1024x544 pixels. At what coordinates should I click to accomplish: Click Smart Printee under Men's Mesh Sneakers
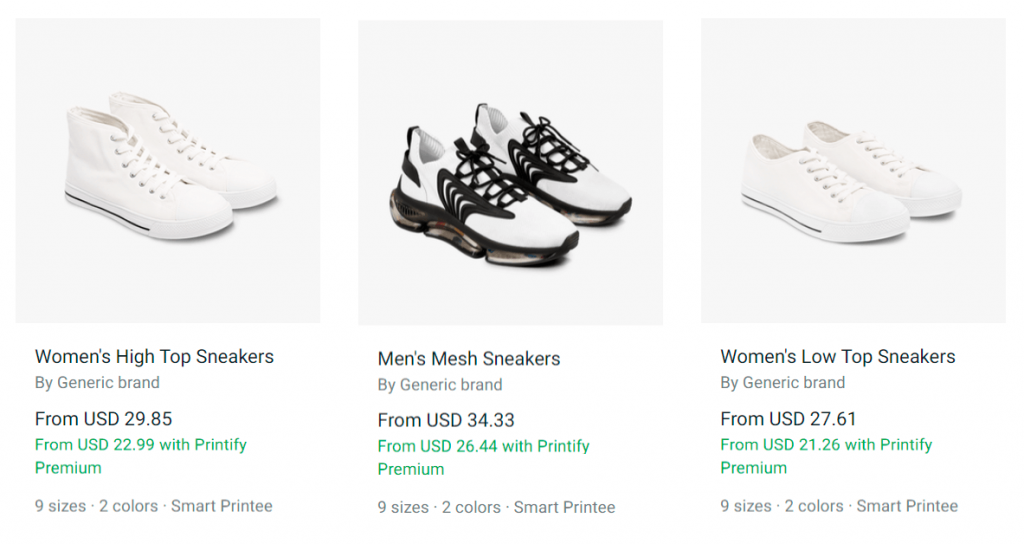click(565, 507)
